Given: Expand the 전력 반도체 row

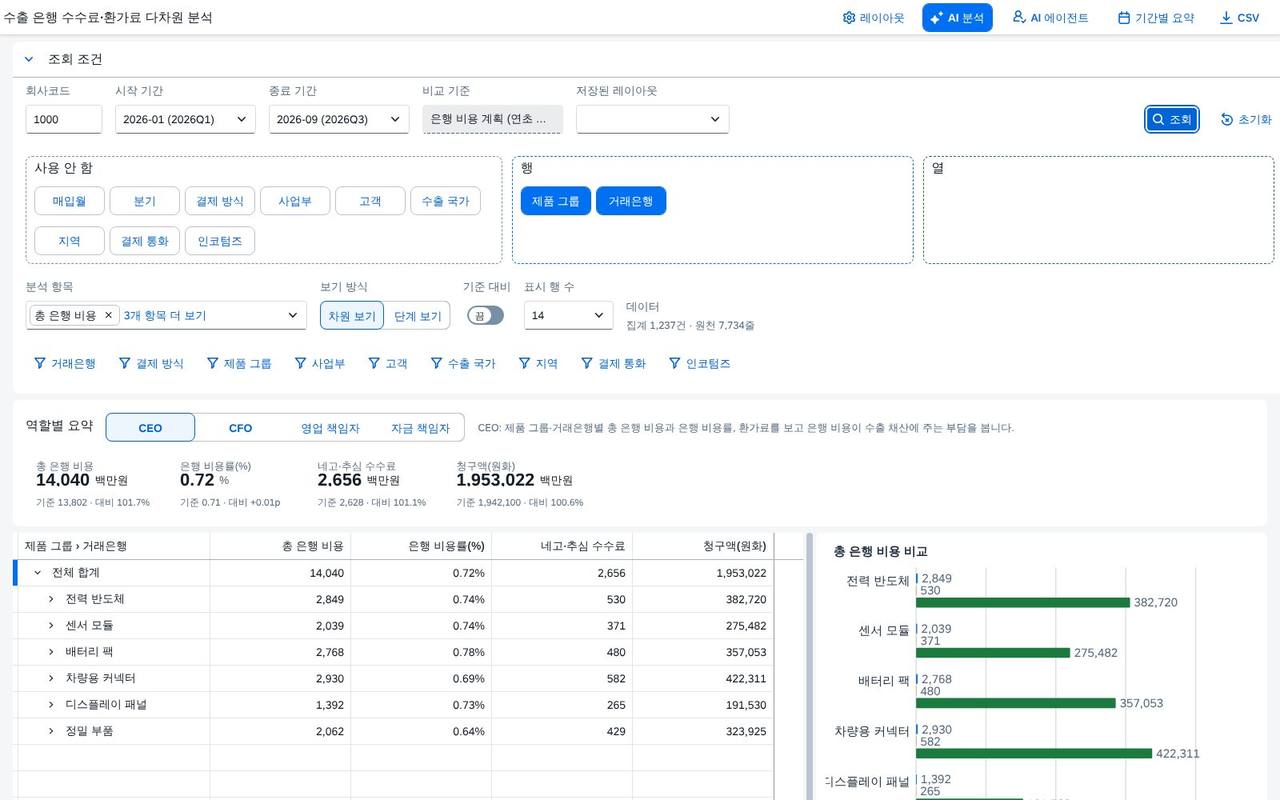Looking at the screenshot, I should pyautogui.click(x=51, y=599).
